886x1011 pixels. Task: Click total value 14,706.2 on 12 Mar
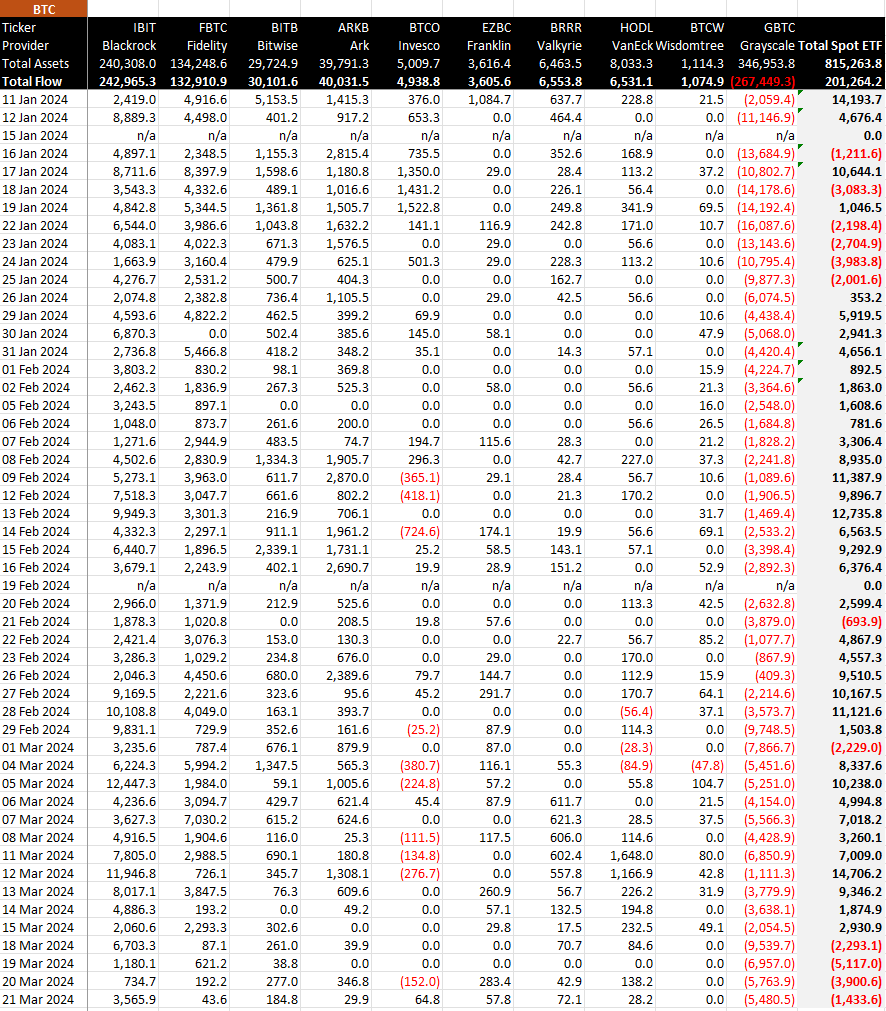pos(853,873)
